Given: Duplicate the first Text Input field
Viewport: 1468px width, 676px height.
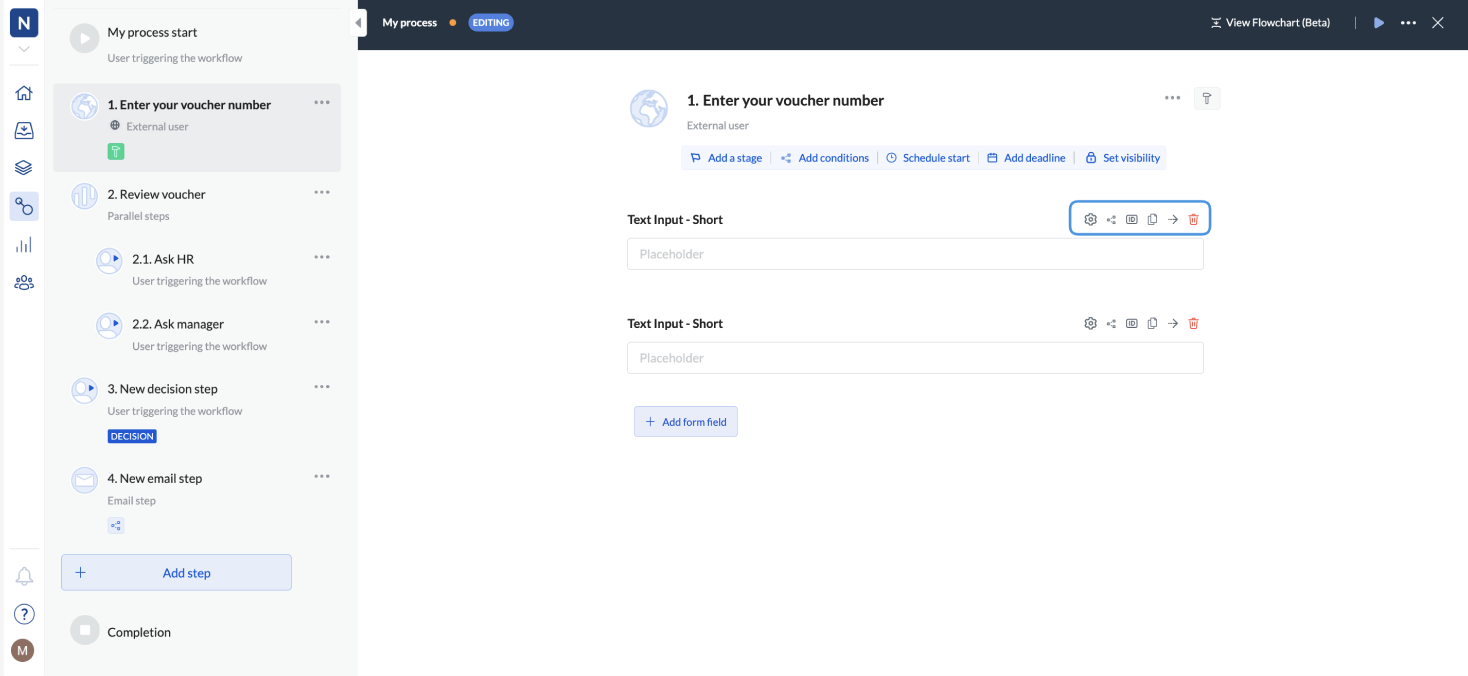Looking at the screenshot, I should pyautogui.click(x=1152, y=219).
